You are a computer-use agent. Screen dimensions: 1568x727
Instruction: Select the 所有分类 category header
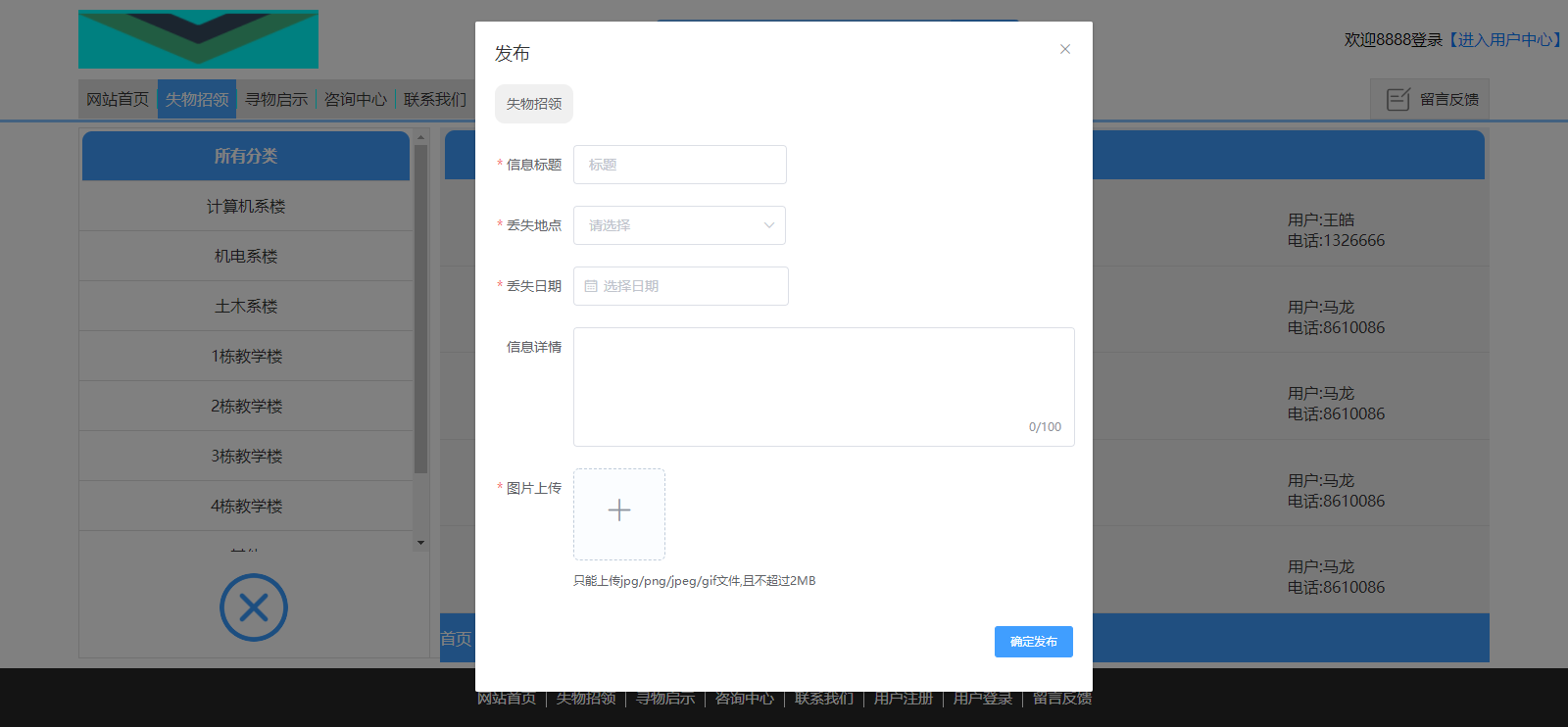pyautogui.click(x=246, y=156)
